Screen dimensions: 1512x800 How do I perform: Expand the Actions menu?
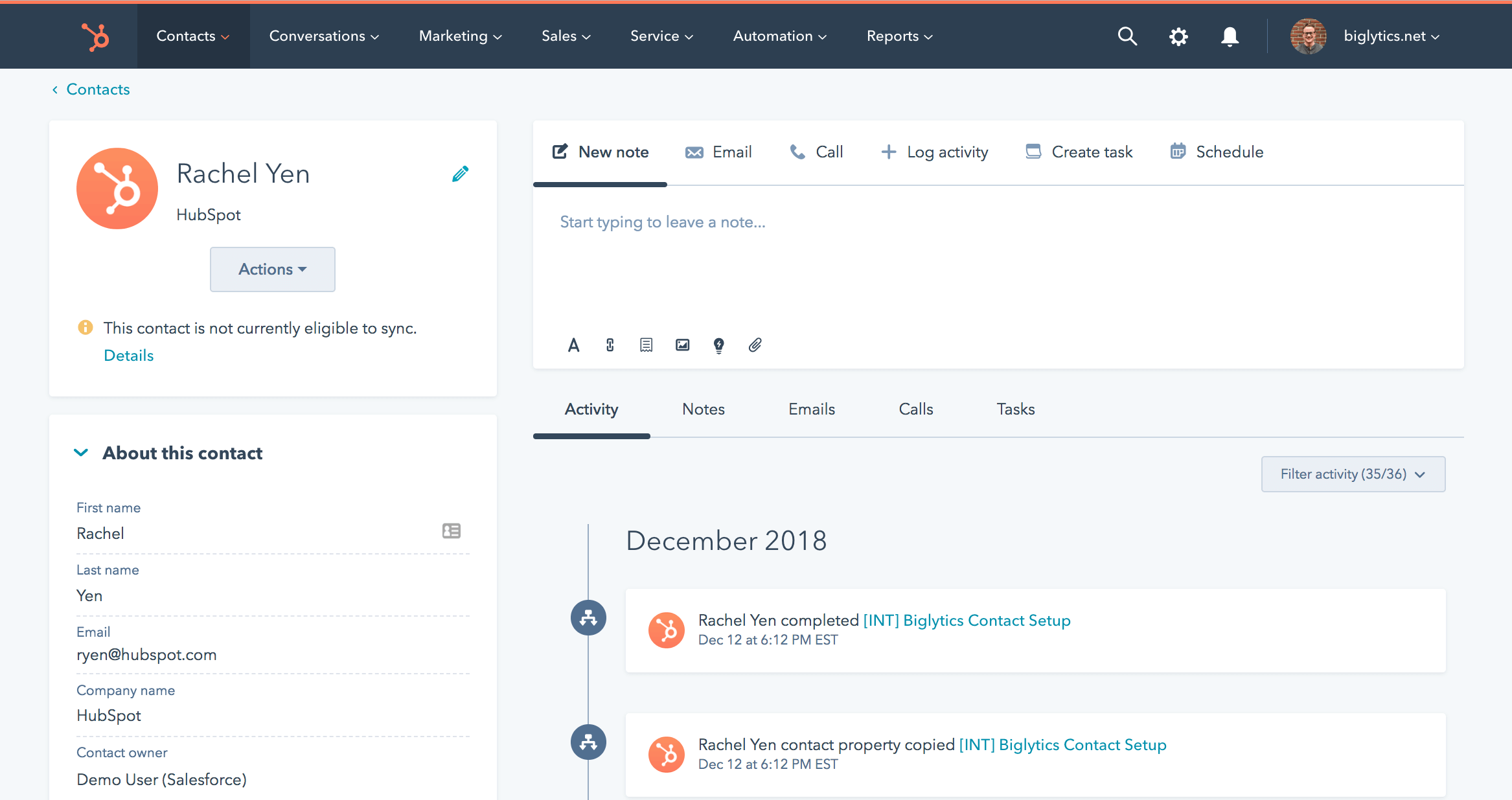[272, 269]
